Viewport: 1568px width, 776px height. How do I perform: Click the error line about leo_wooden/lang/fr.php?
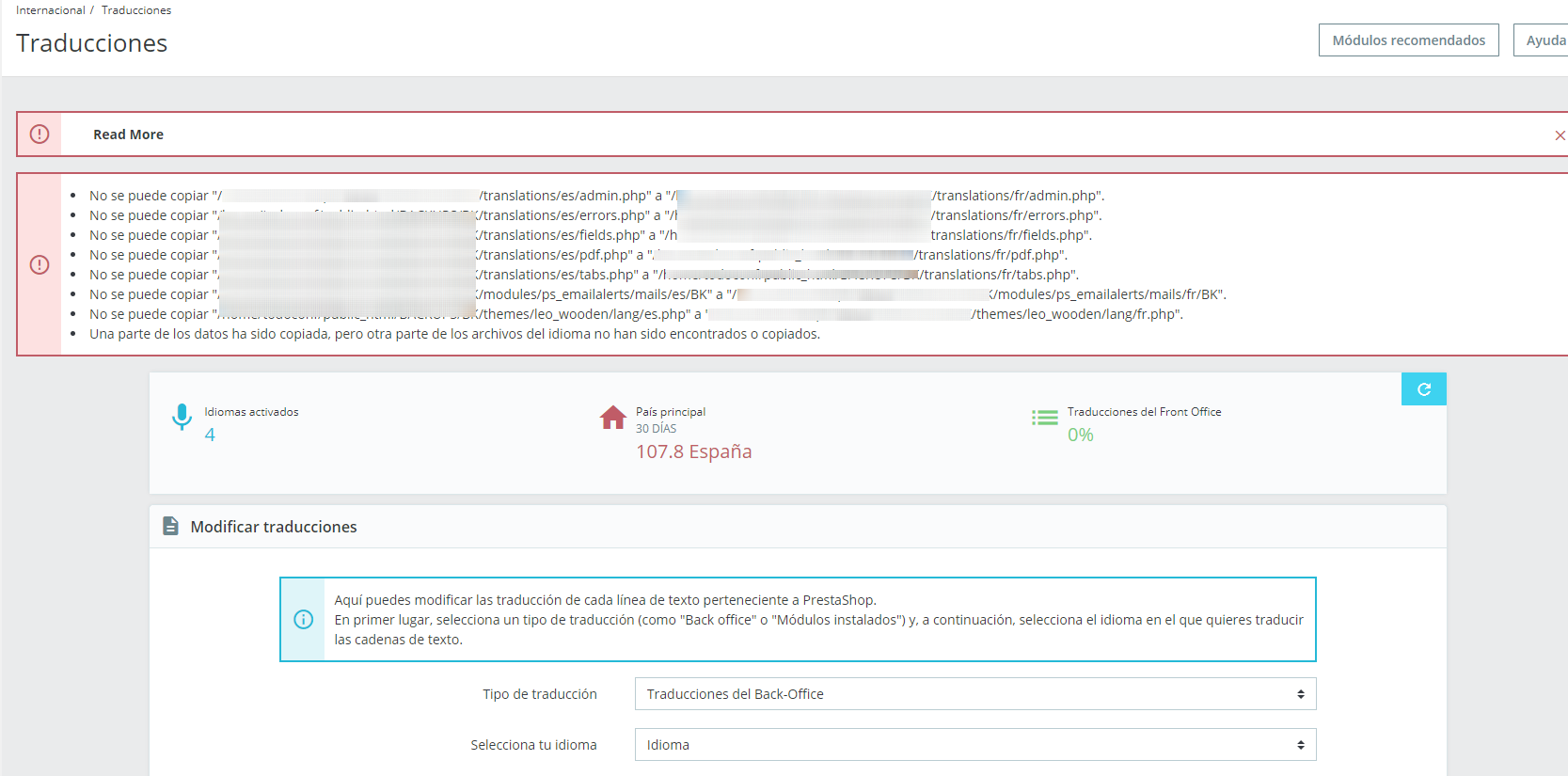coord(637,314)
